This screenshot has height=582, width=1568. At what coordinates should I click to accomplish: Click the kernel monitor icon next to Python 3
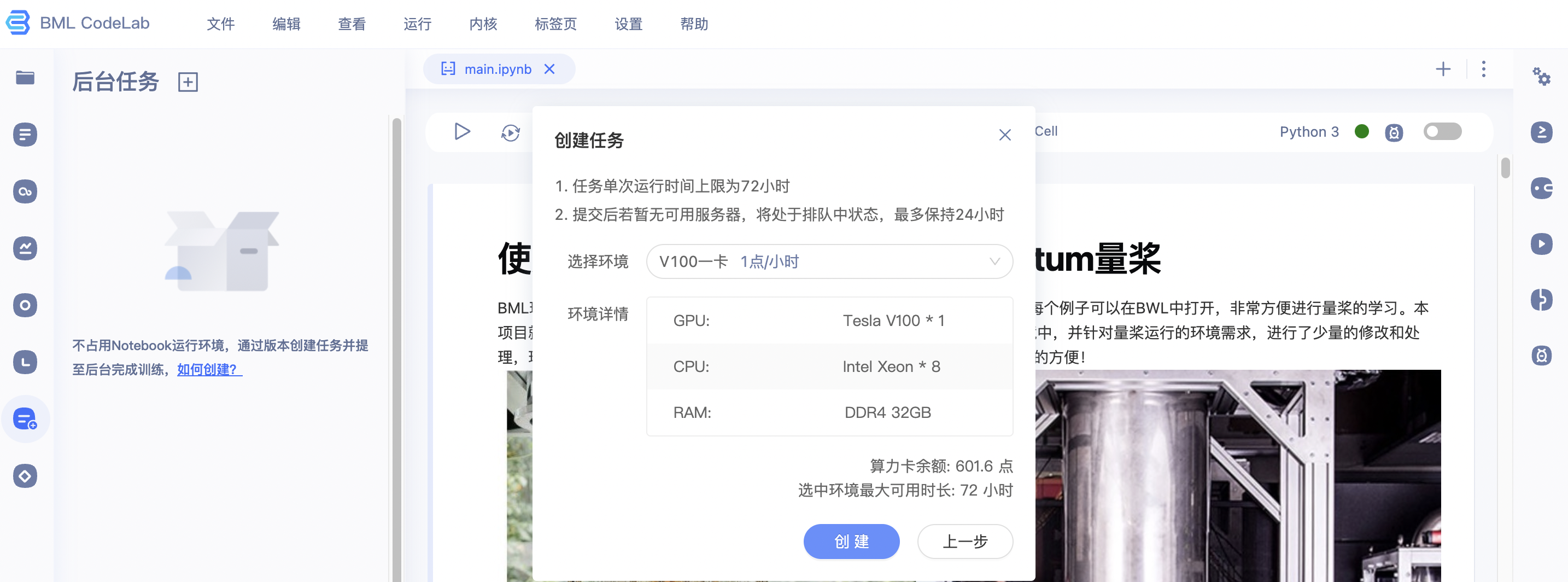1394,131
